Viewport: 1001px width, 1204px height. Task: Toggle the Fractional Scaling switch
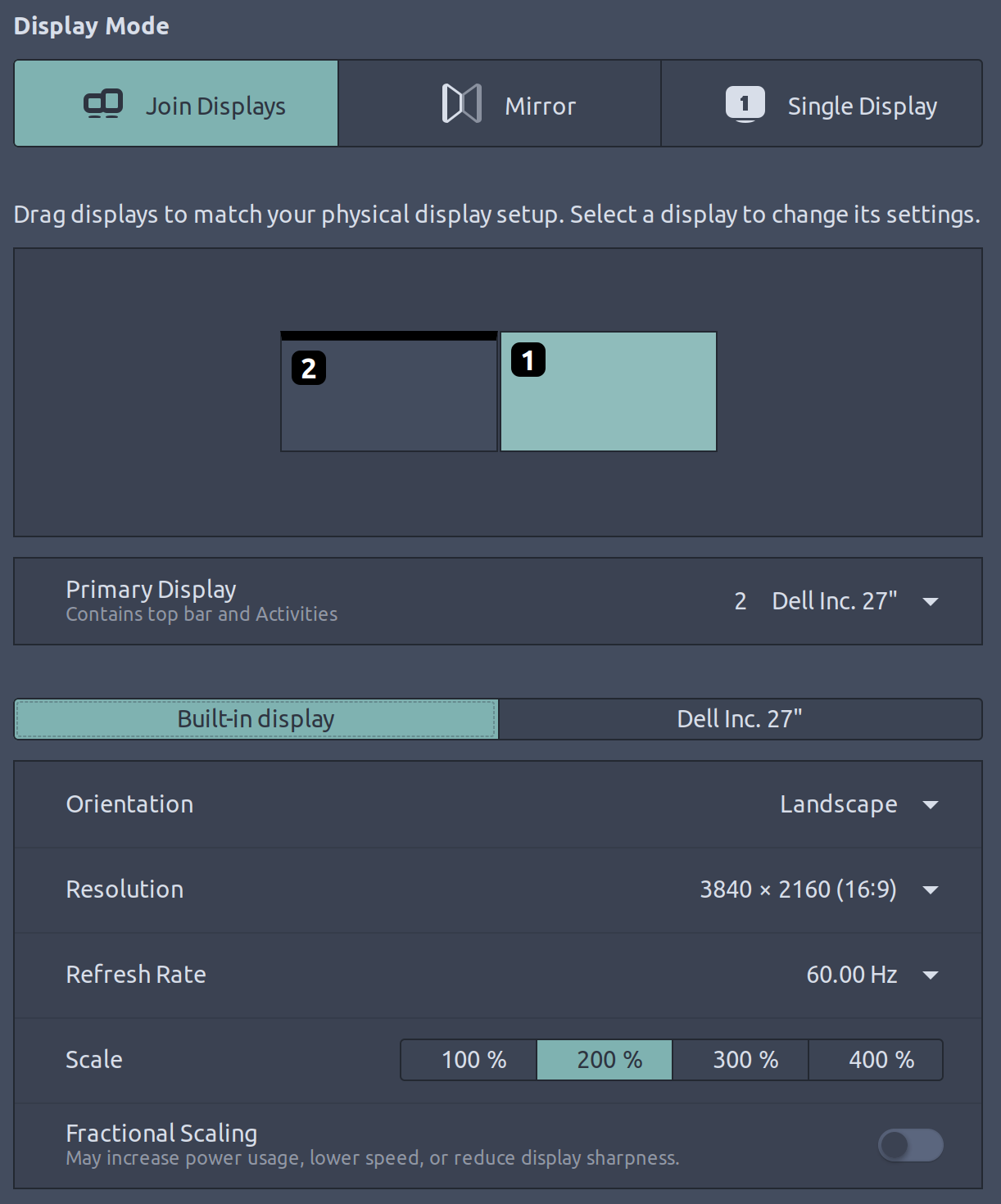(910, 1145)
